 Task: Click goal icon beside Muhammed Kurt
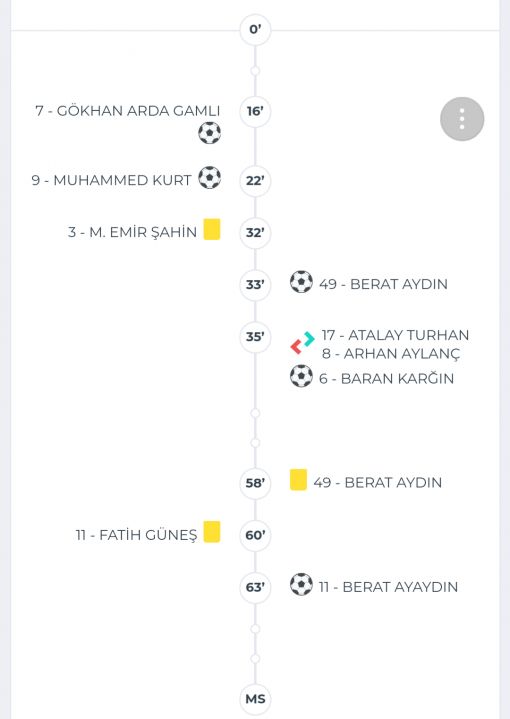click(x=210, y=177)
